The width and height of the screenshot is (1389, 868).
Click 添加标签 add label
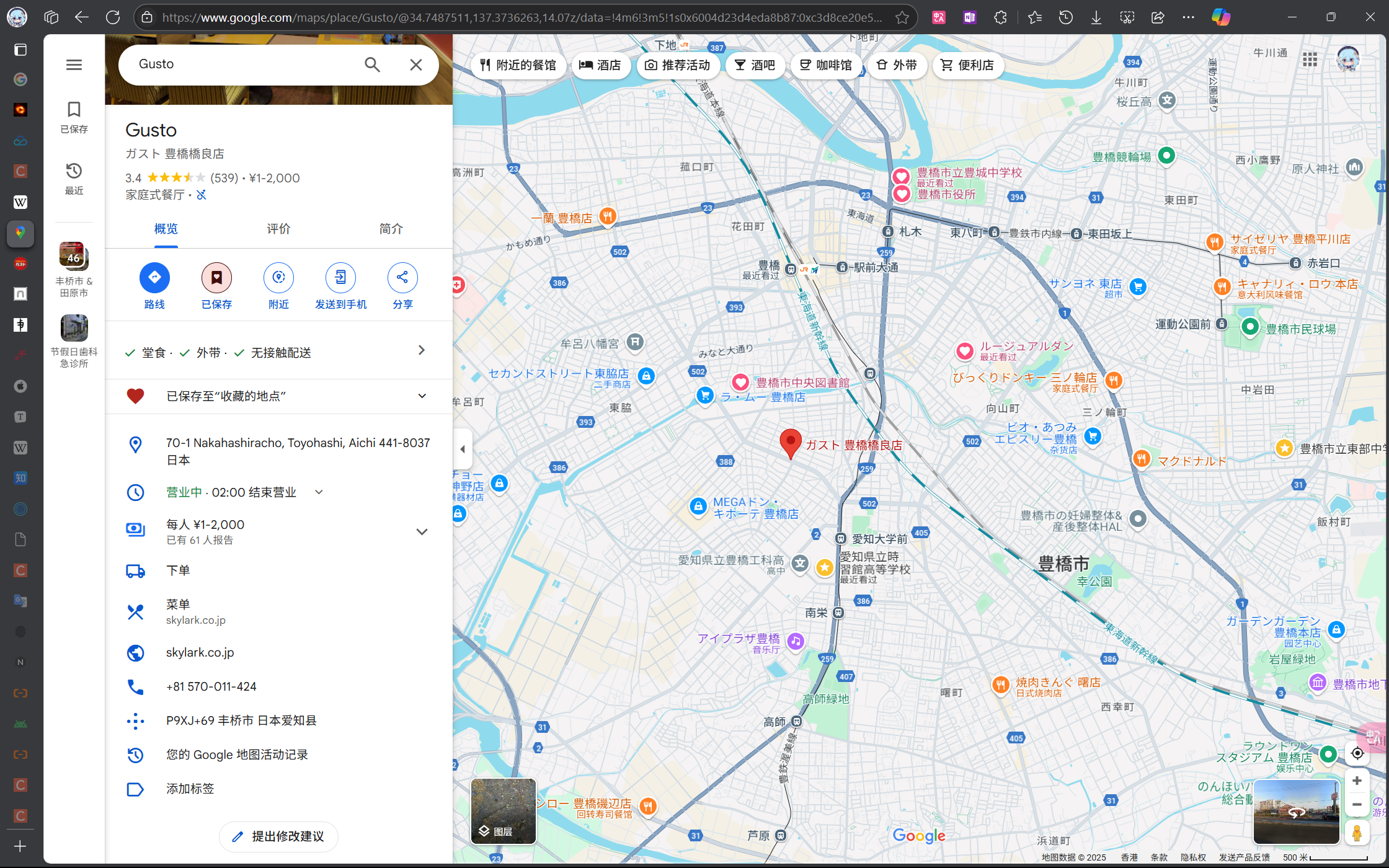pos(190,789)
